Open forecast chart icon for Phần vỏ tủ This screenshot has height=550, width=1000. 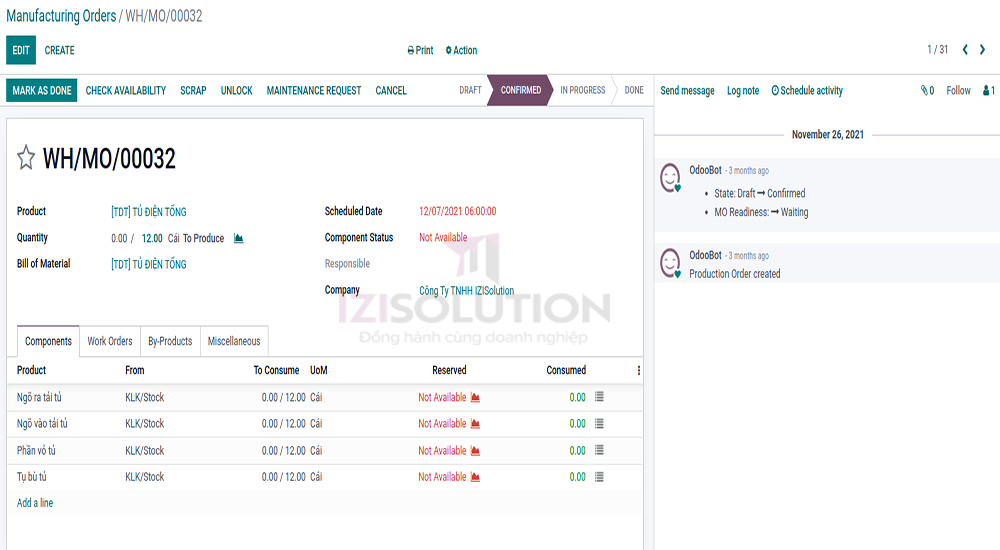[x=475, y=450]
